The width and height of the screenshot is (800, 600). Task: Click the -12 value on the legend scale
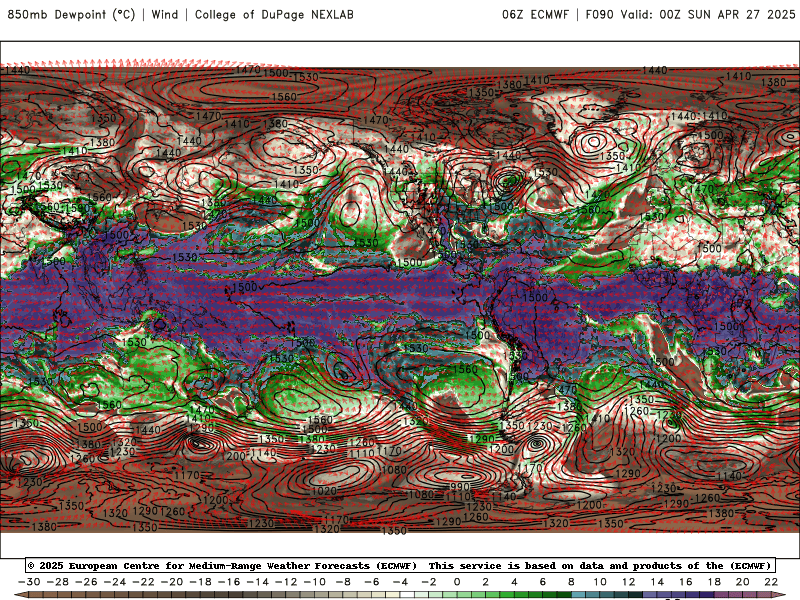286,582
